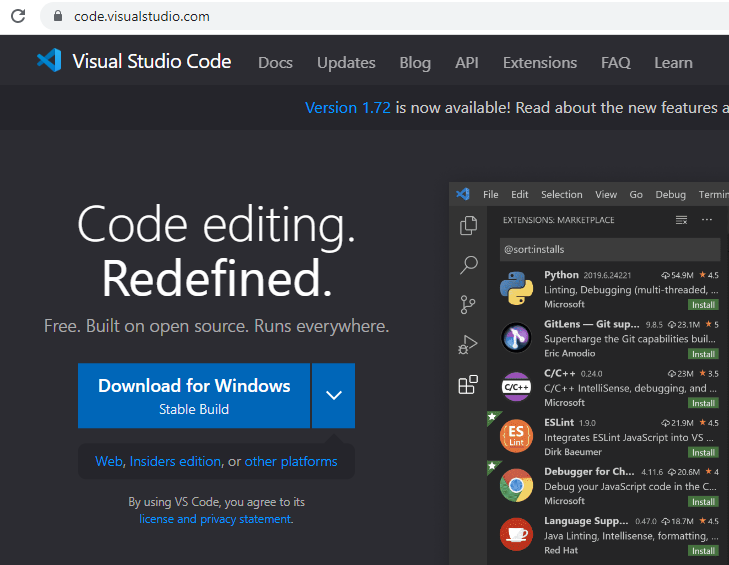Select the Language Supp... title
The height and width of the screenshot is (565, 729).
[x=586, y=521]
